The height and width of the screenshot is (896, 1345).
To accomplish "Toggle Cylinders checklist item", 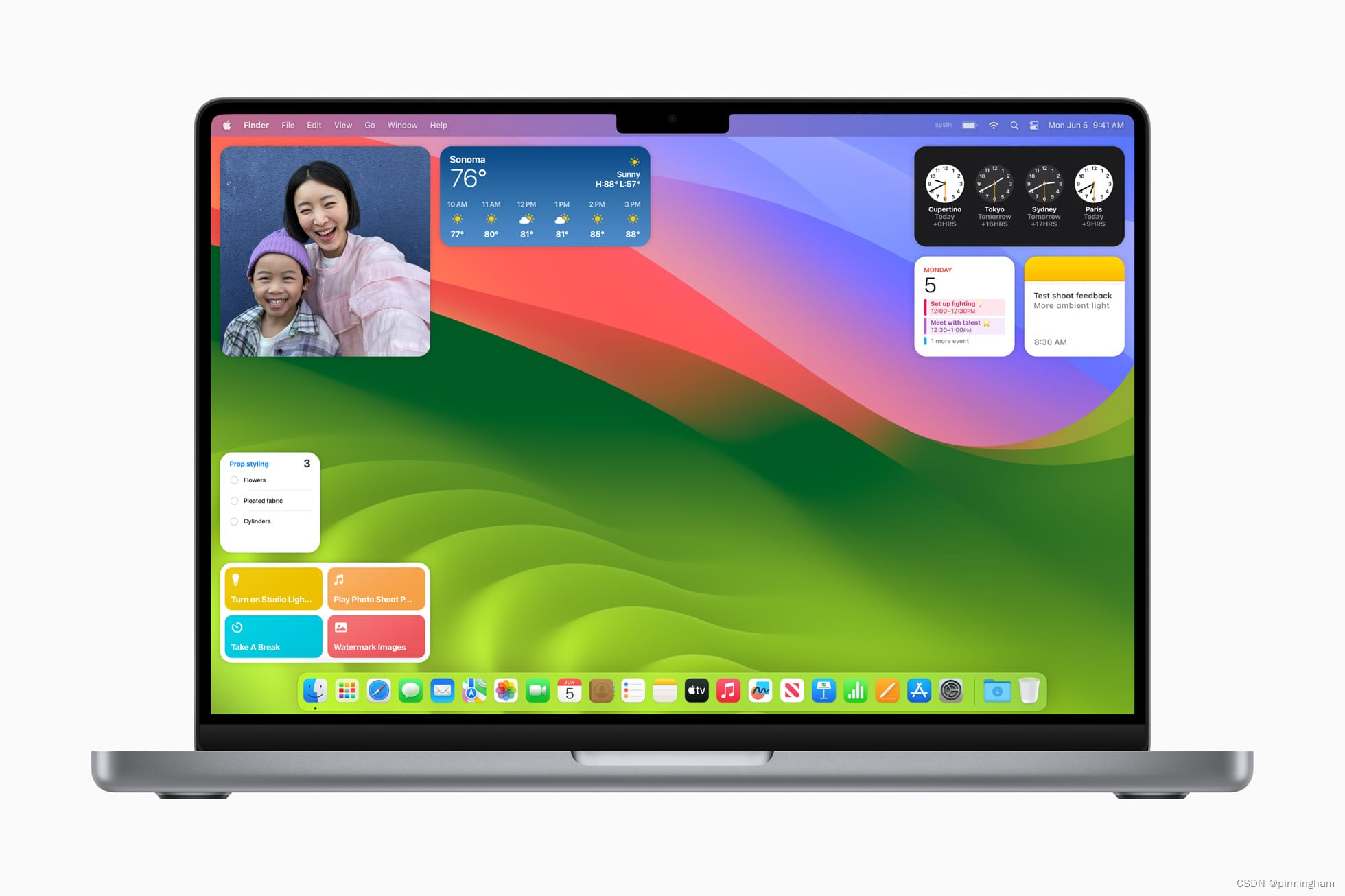I will 235,522.
